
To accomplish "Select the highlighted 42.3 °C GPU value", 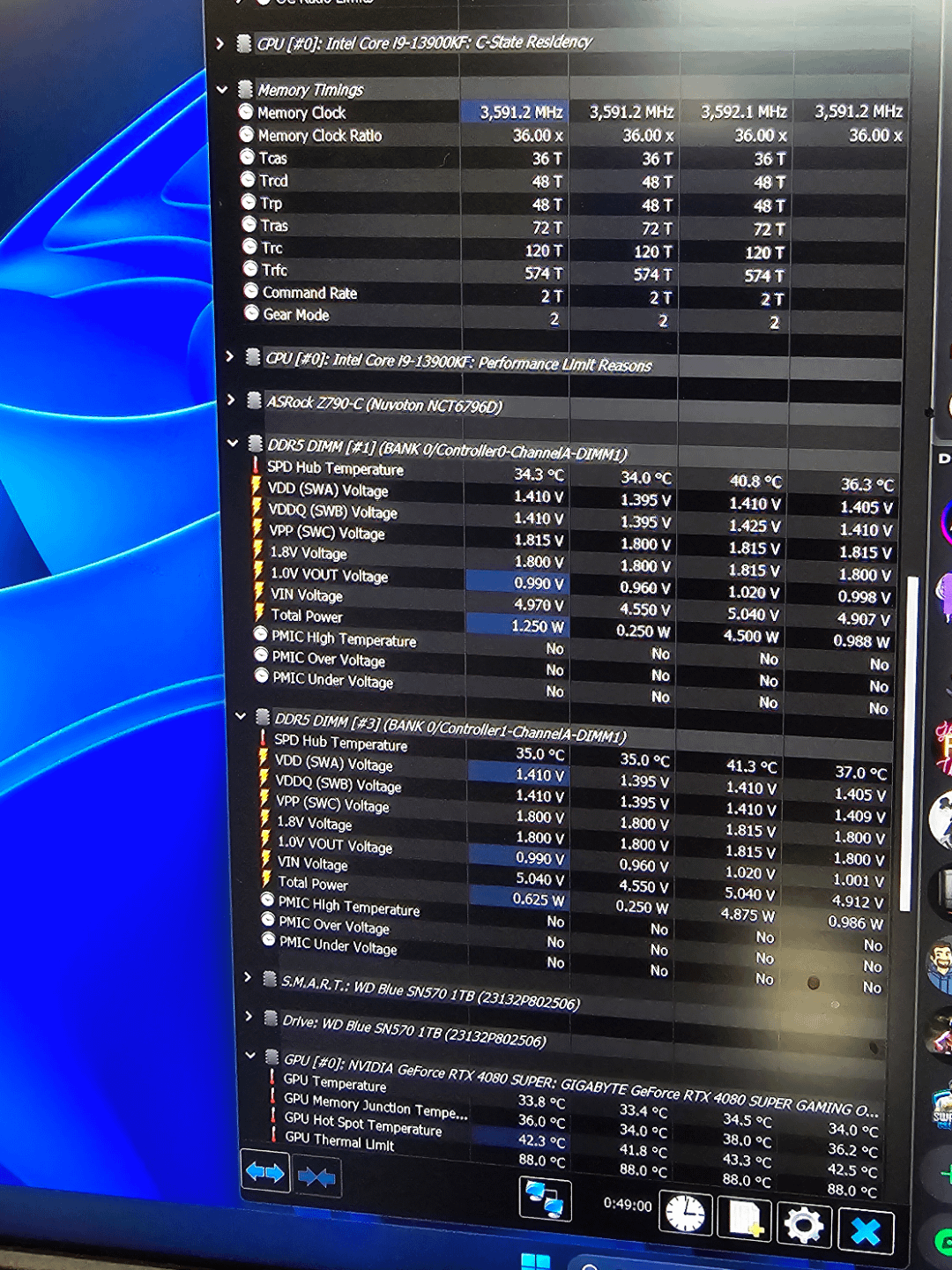I will [x=541, y=1141].
